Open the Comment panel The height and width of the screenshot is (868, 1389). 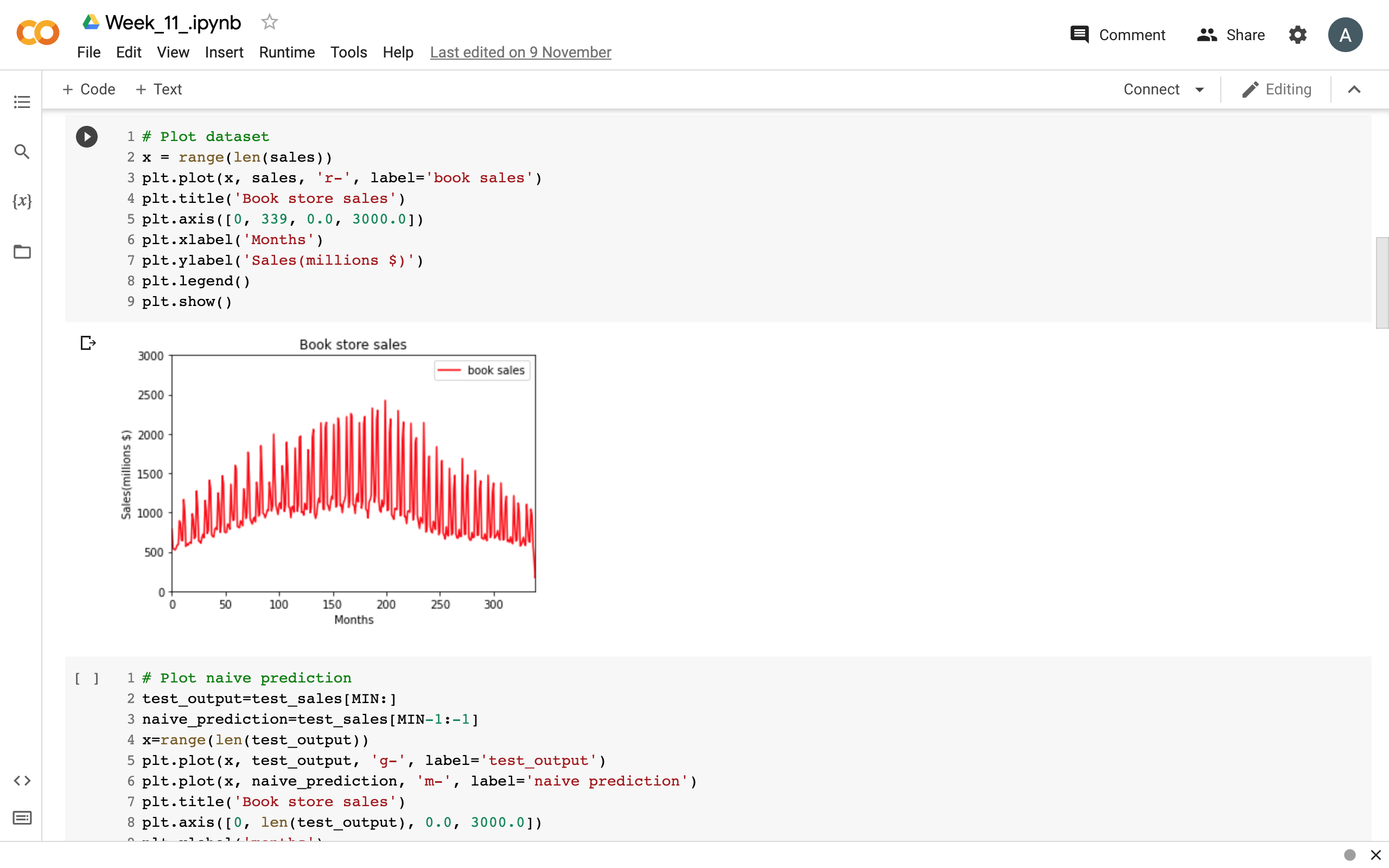coord(1117,34)
